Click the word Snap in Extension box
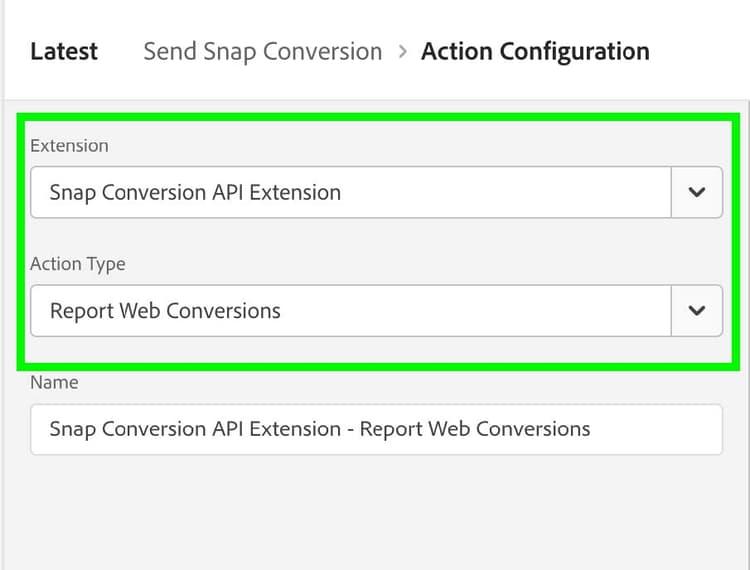The image size is (750, 570). click(73, 192)
